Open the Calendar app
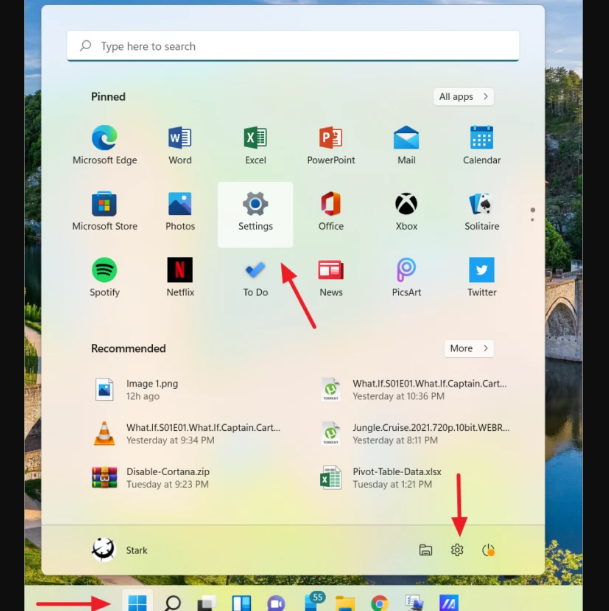 (x=482, y=145)
